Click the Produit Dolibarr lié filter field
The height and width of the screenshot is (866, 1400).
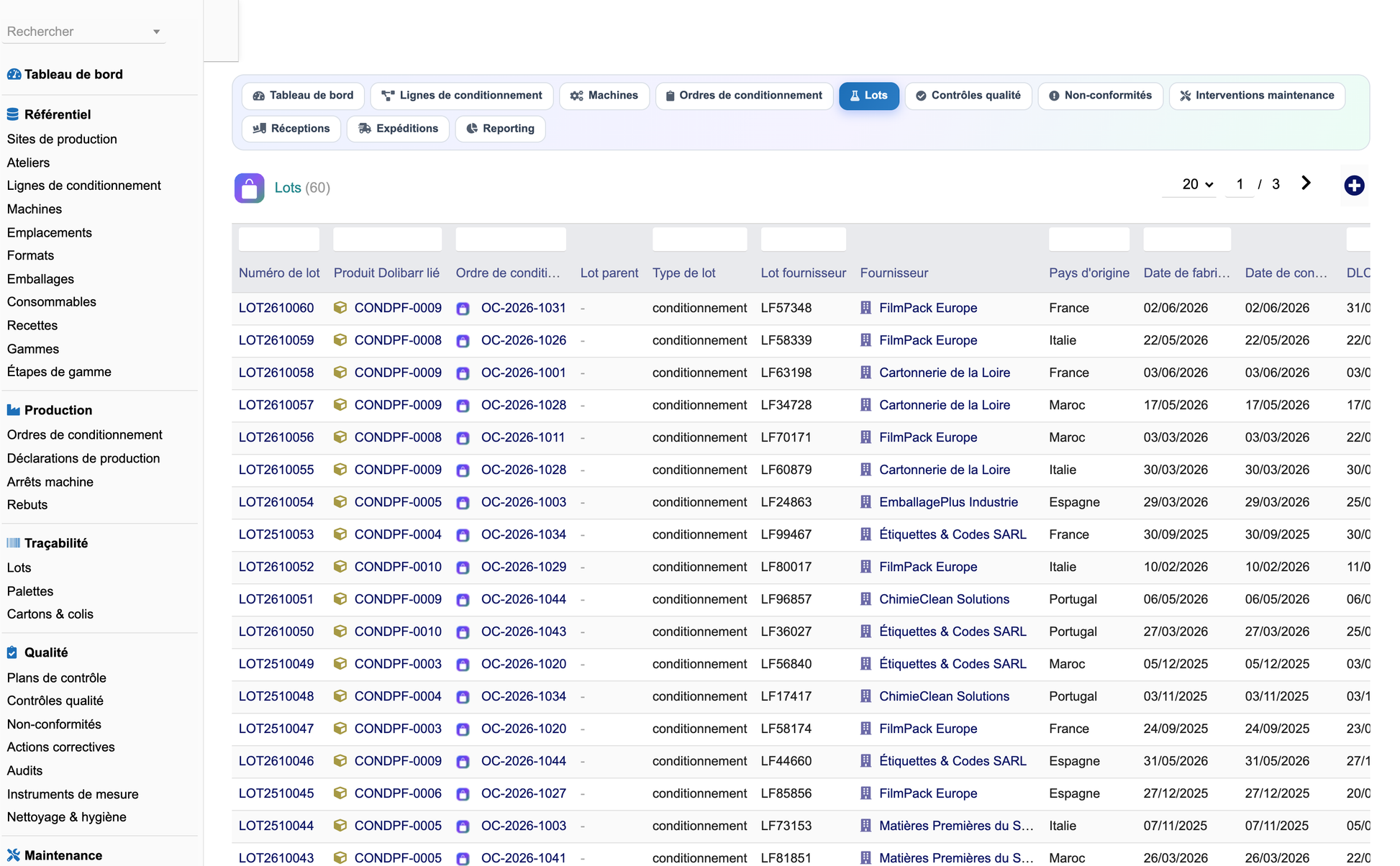(388, 239)
